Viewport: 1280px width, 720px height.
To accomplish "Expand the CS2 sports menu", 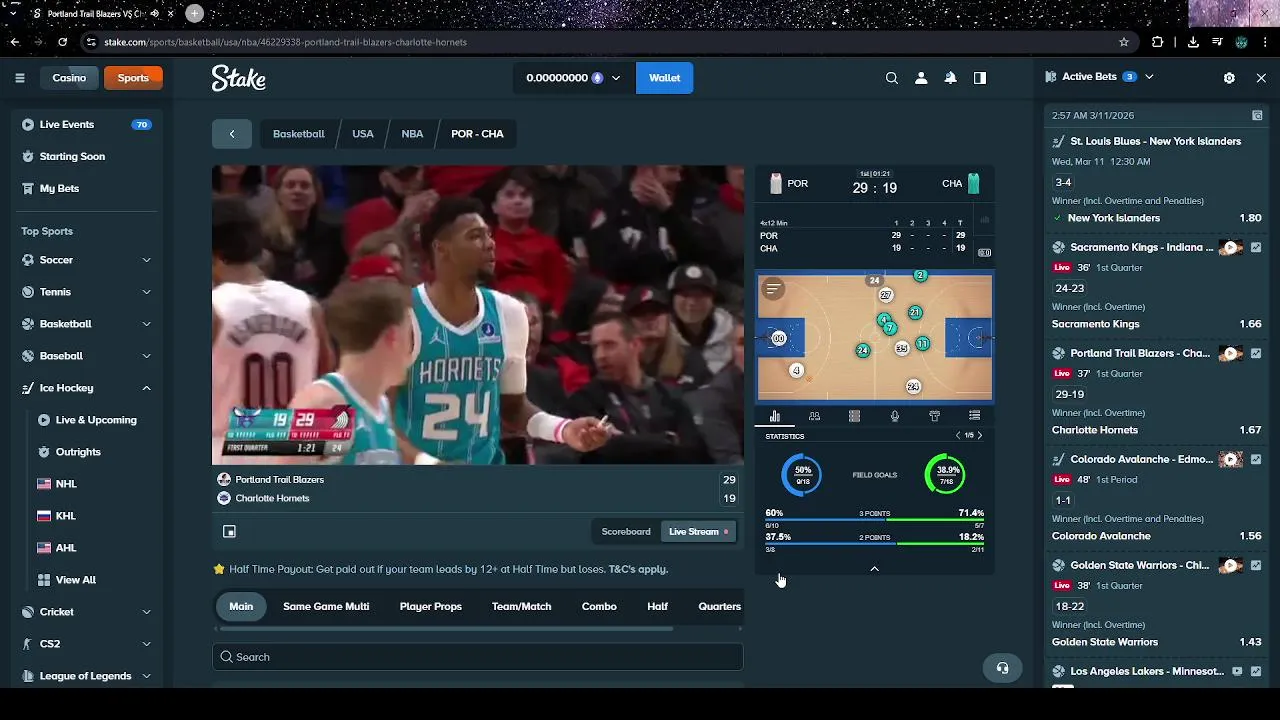I will (x=146, y=644).
